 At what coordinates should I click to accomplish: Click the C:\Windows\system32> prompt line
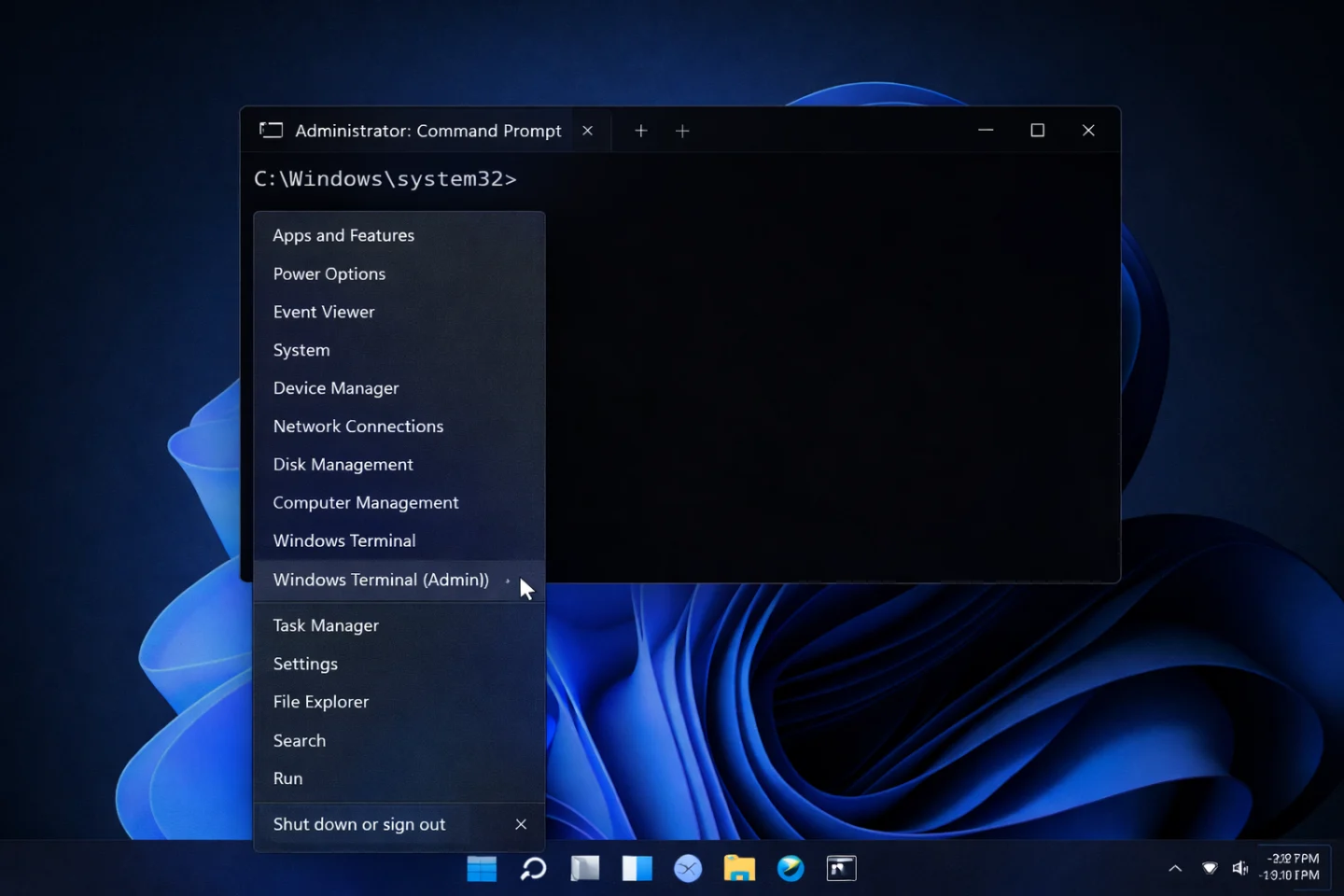[x=385, y=178]
